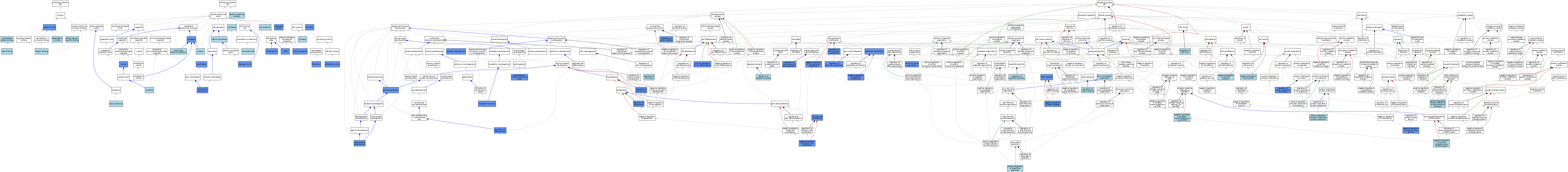
Task: Click the 'lamellipodium' node
Action: tap(272, 52)
